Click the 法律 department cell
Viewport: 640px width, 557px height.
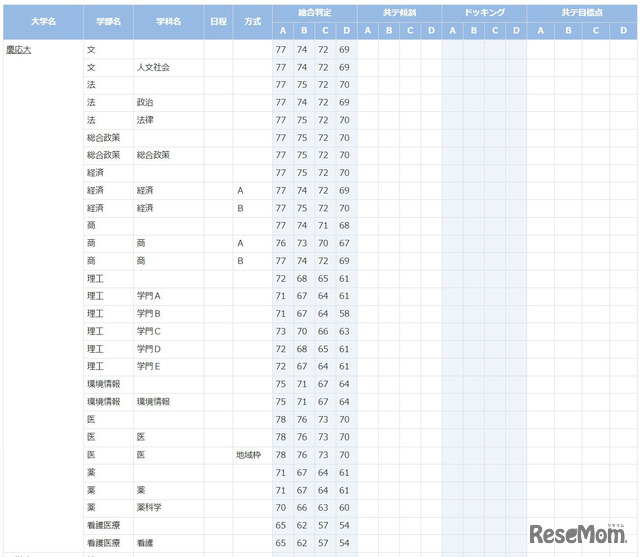tap(145, 120)
